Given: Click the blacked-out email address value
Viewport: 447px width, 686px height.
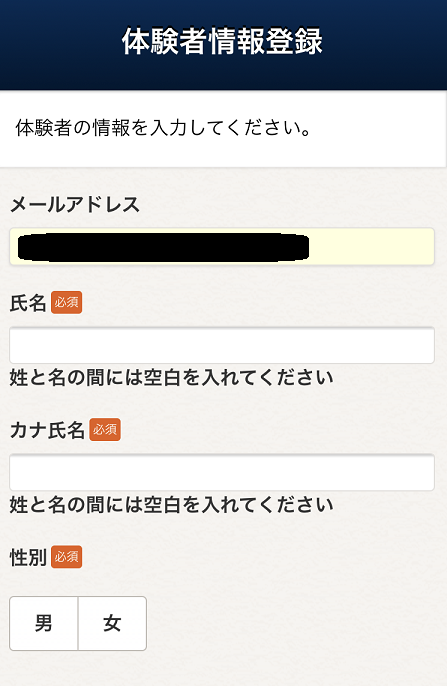Looking at the screenshot, I should click(163, 247).
